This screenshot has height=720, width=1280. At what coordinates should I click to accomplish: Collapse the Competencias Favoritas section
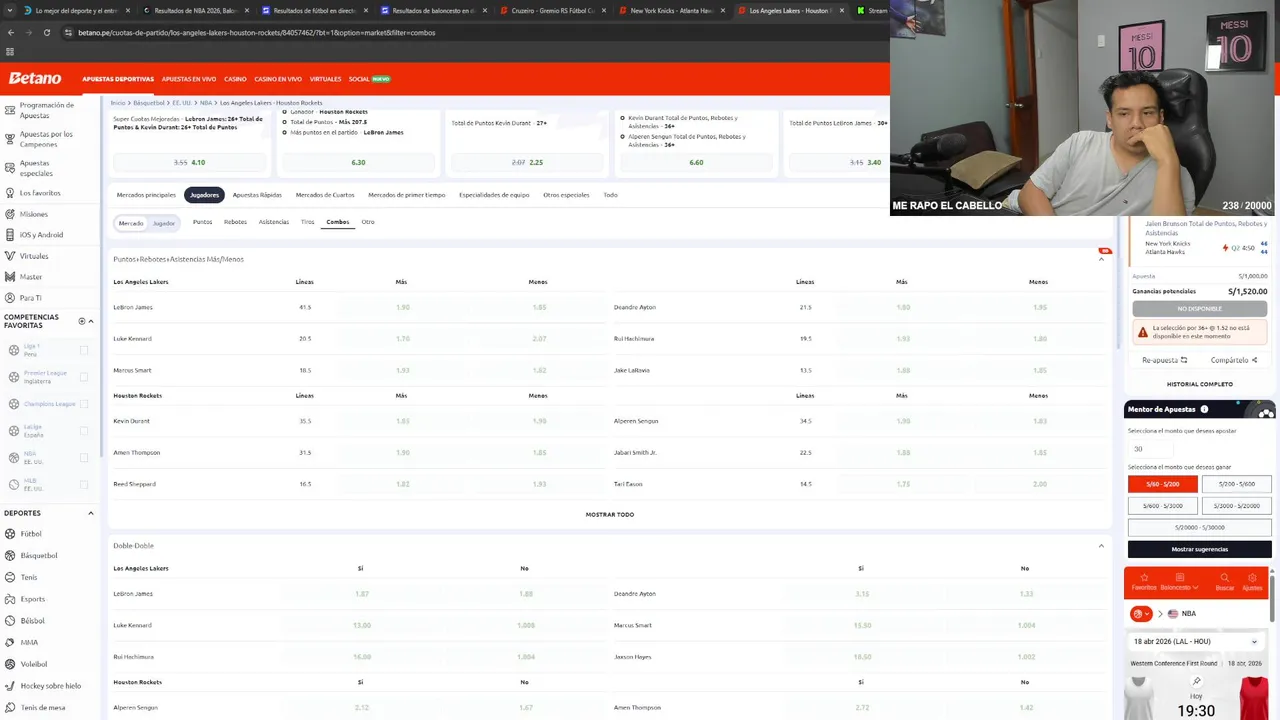[91, 321]
